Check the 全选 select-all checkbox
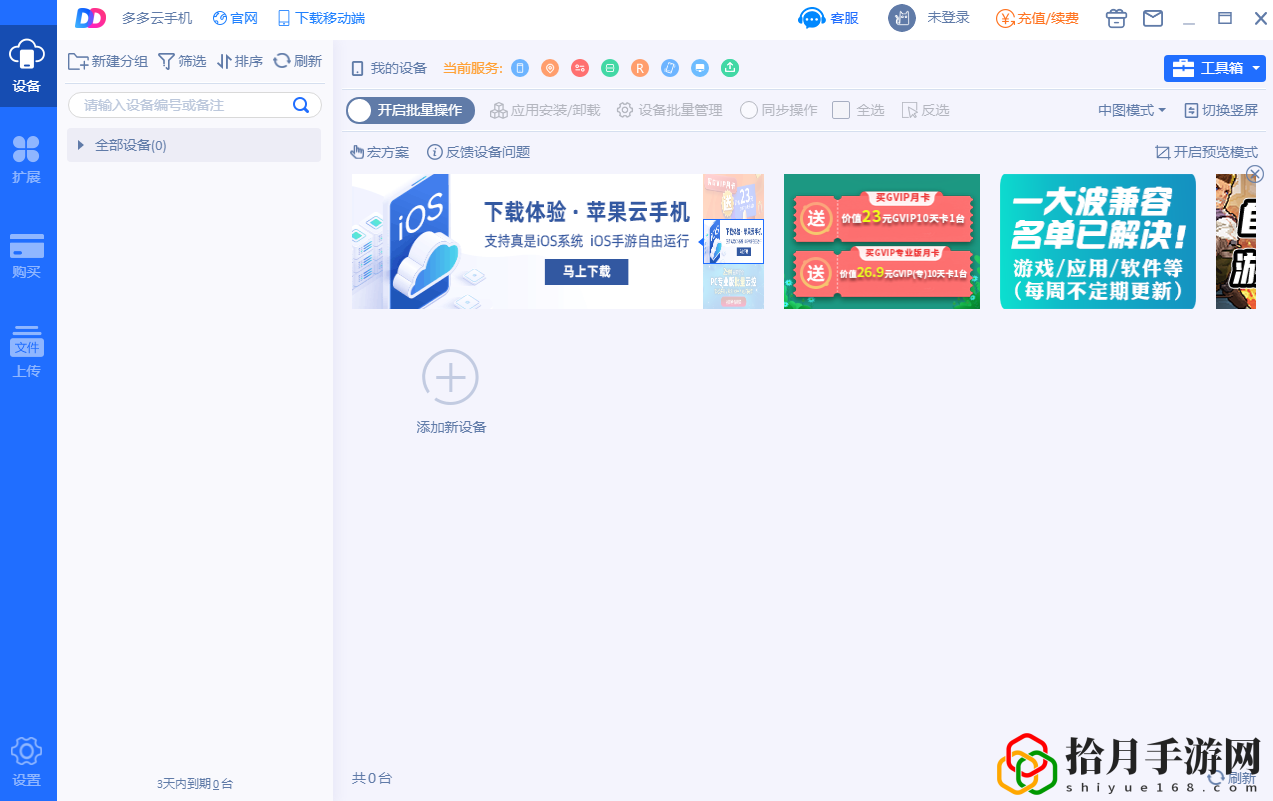1273x801 pixels. coord(841,110)
